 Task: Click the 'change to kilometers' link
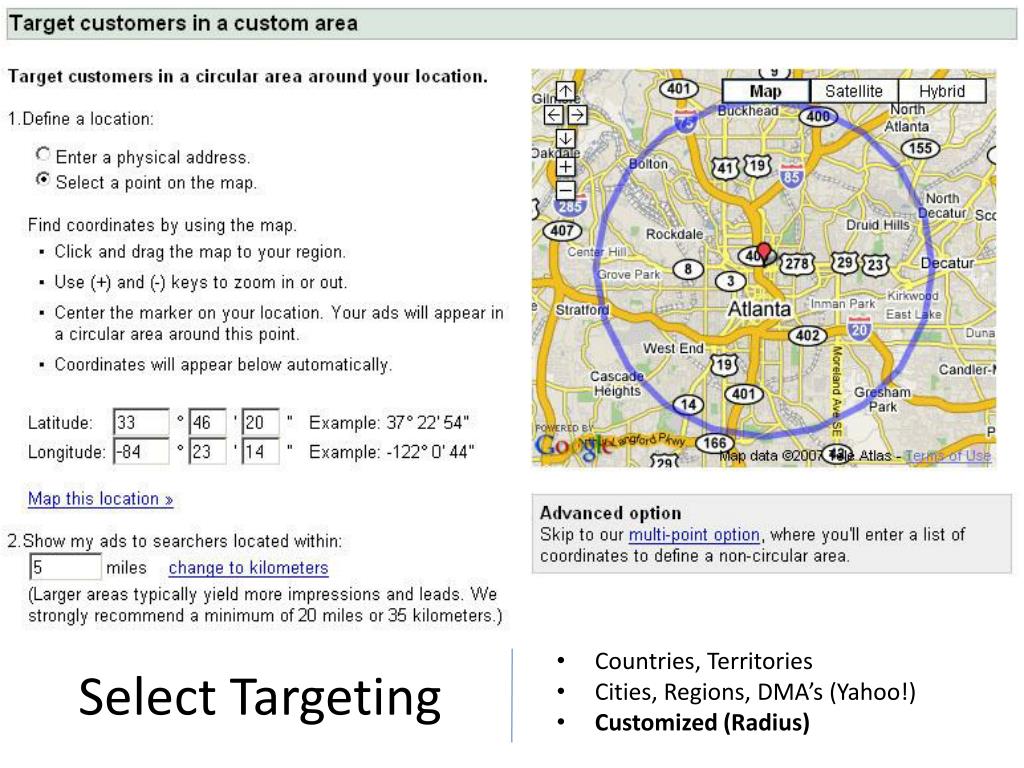[248, 568]
